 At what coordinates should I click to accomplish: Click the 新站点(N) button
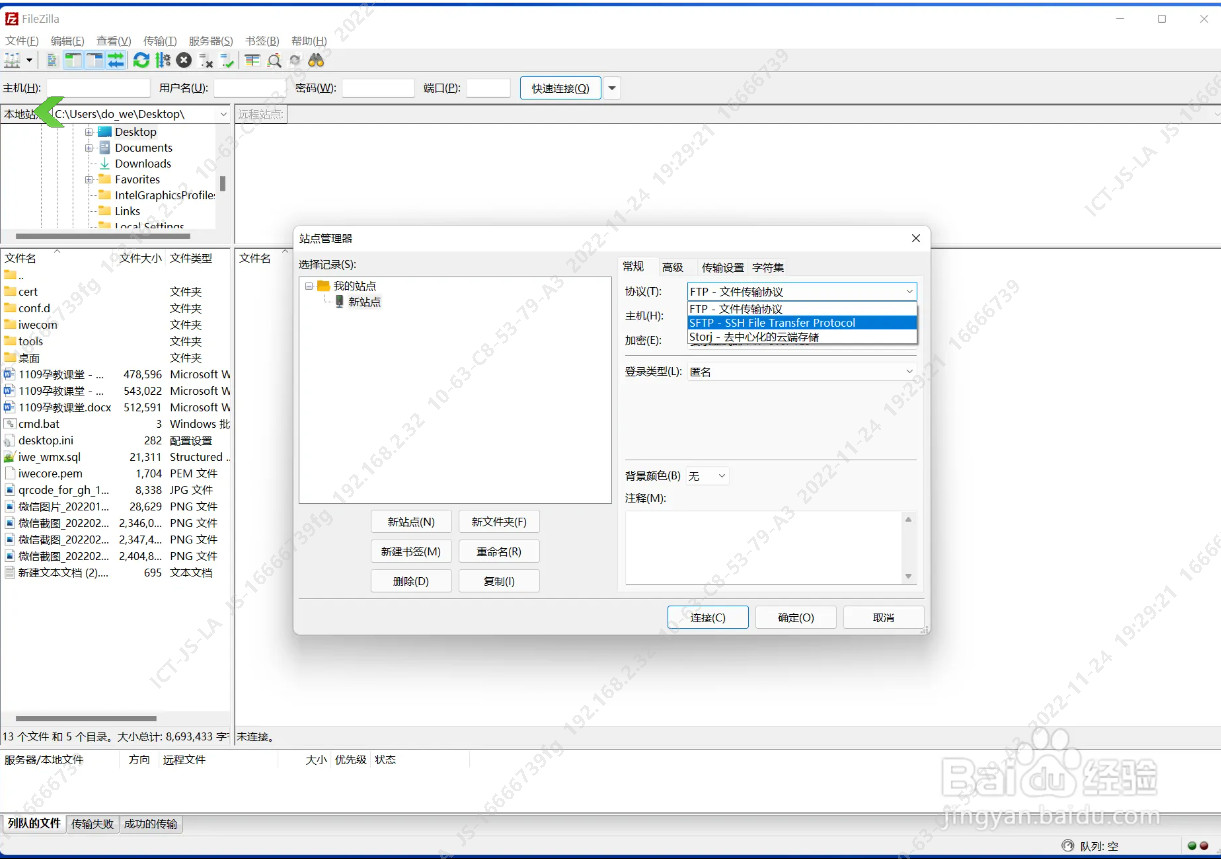click(x=410, y=522)
